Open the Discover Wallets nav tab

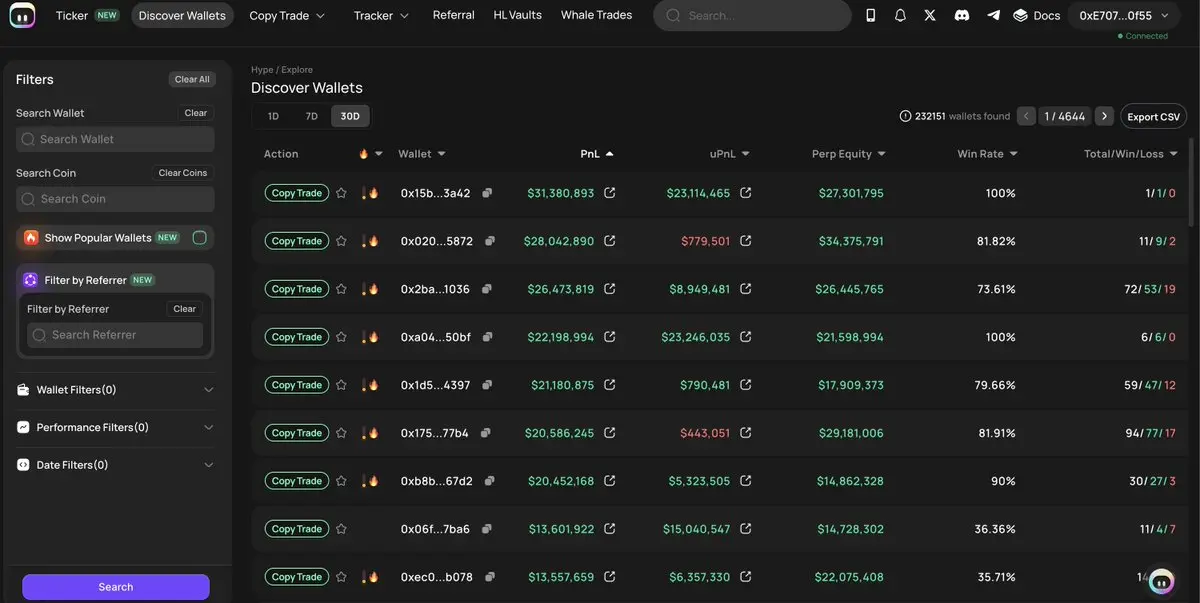[182, 16]
